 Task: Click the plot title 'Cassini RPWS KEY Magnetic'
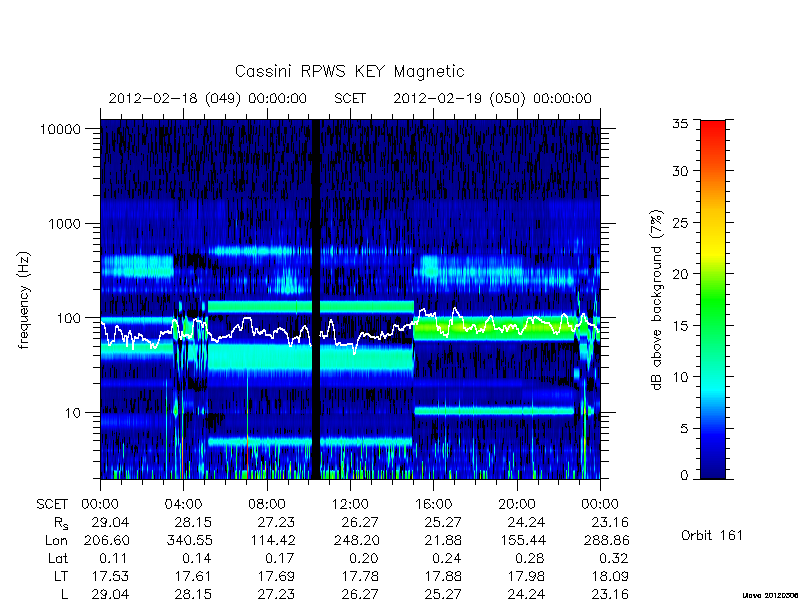tap(349, 71)
